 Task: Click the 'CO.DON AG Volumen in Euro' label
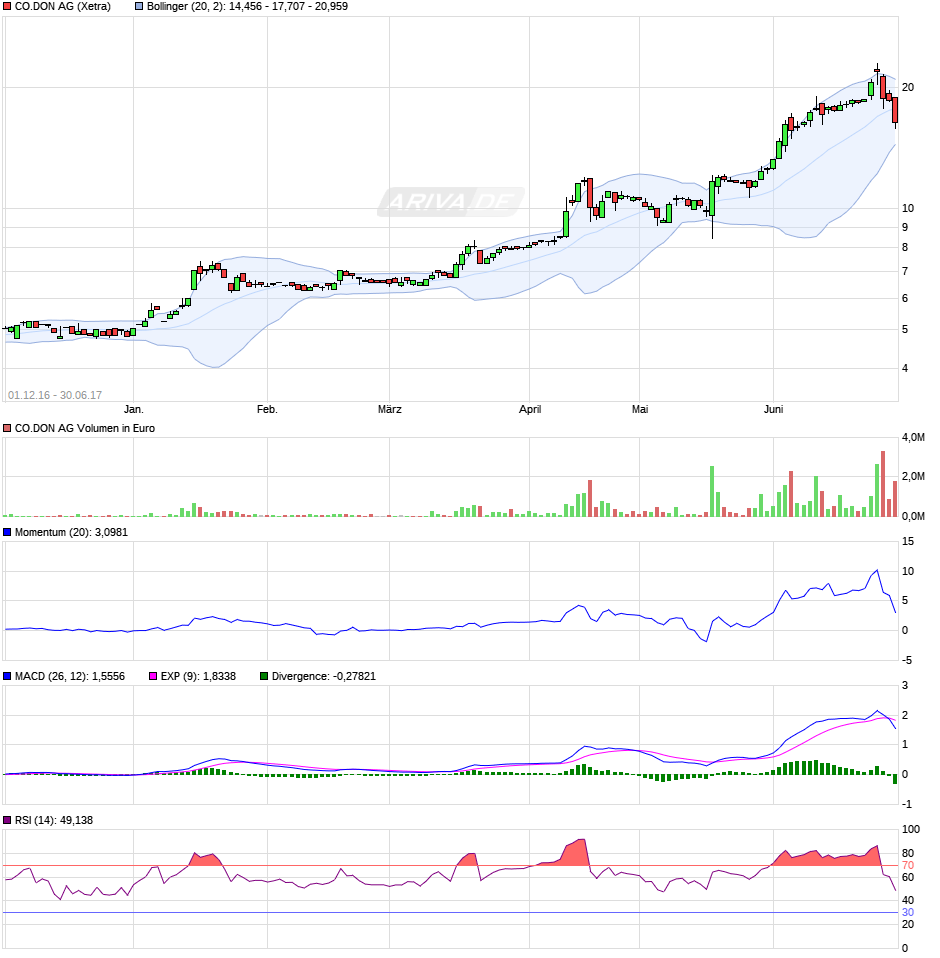coord(85,429)
